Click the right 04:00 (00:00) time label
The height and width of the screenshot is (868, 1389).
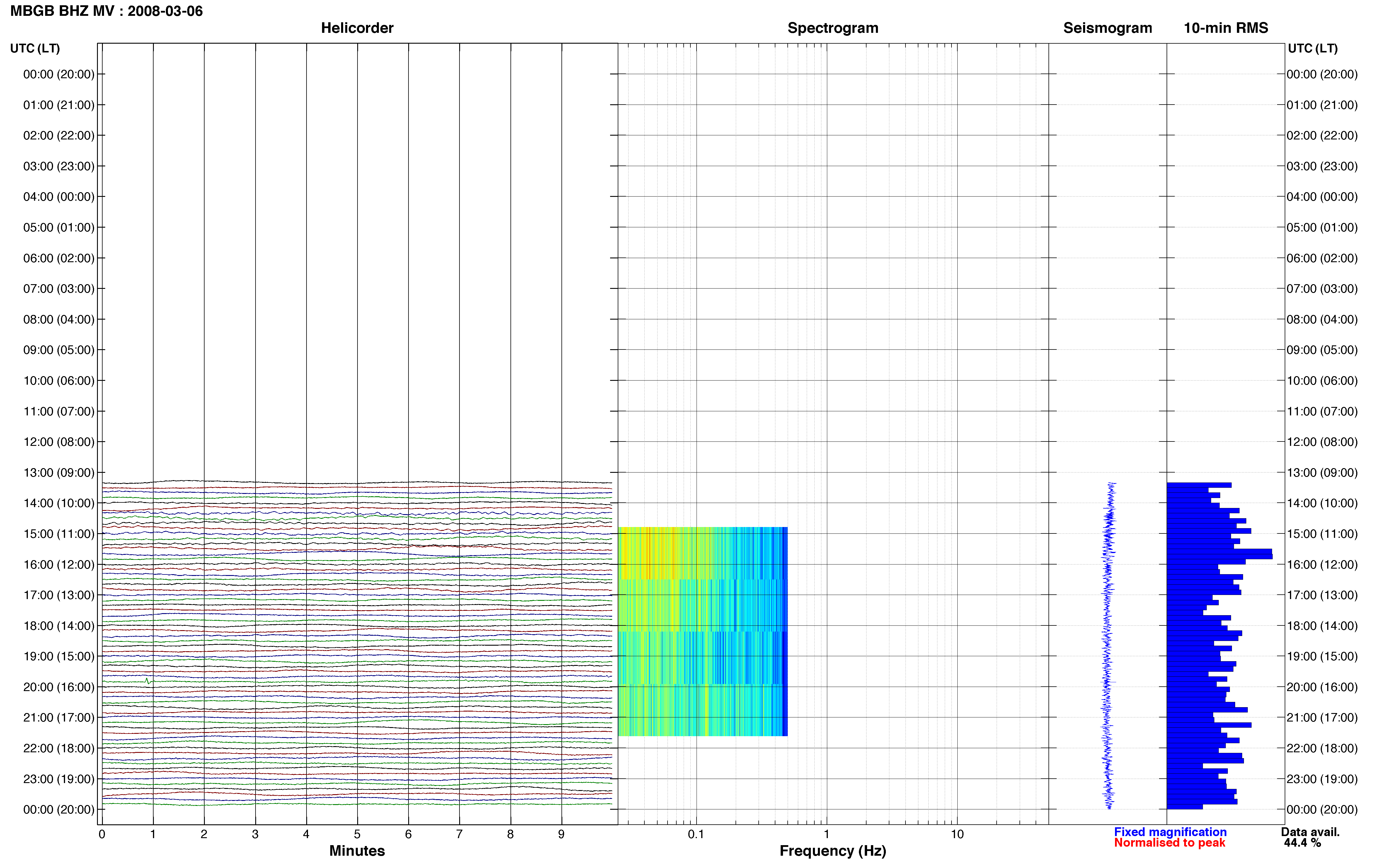(1322, 197)
